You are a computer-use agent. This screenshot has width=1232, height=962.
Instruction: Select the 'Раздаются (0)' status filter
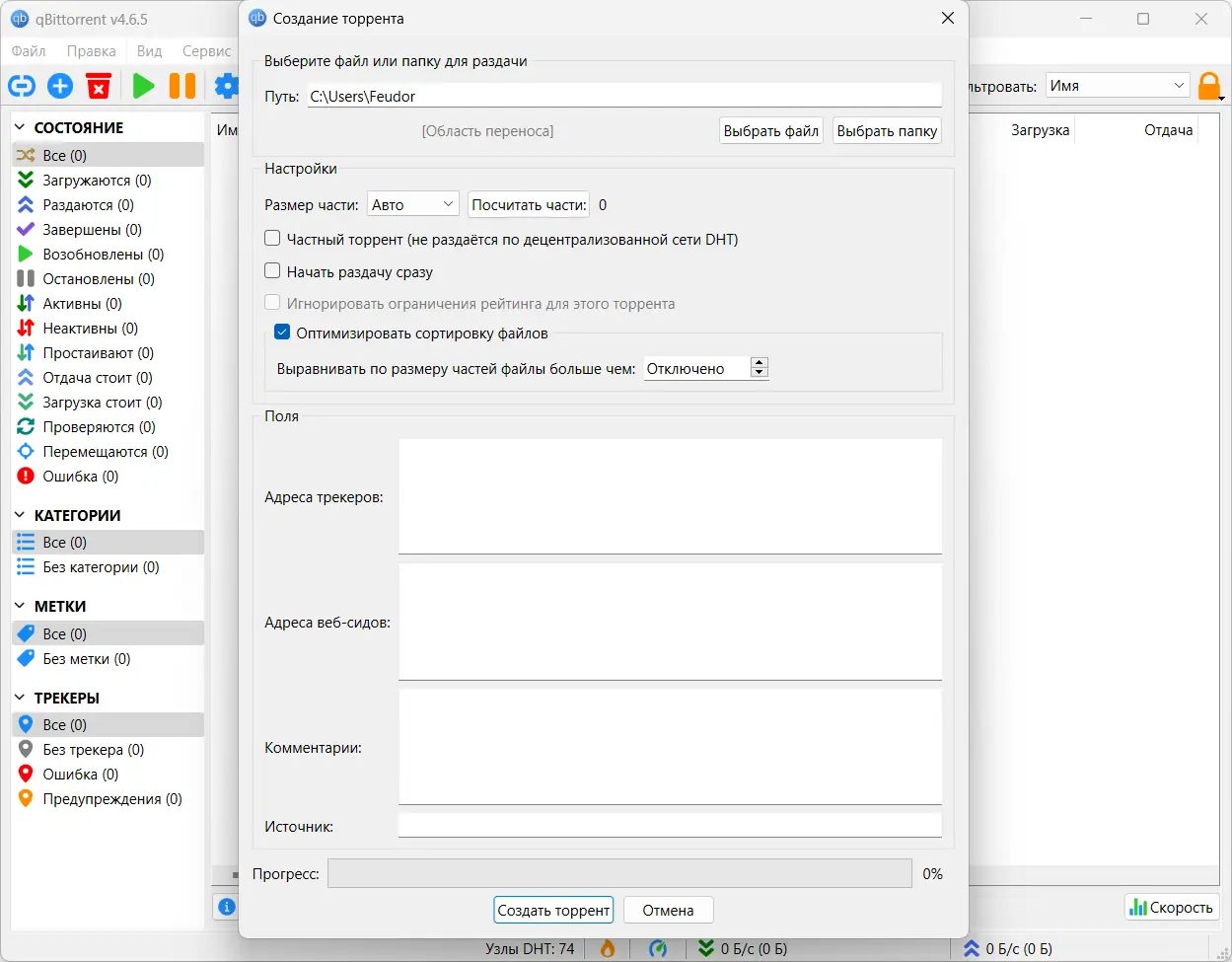click(108, 205)
